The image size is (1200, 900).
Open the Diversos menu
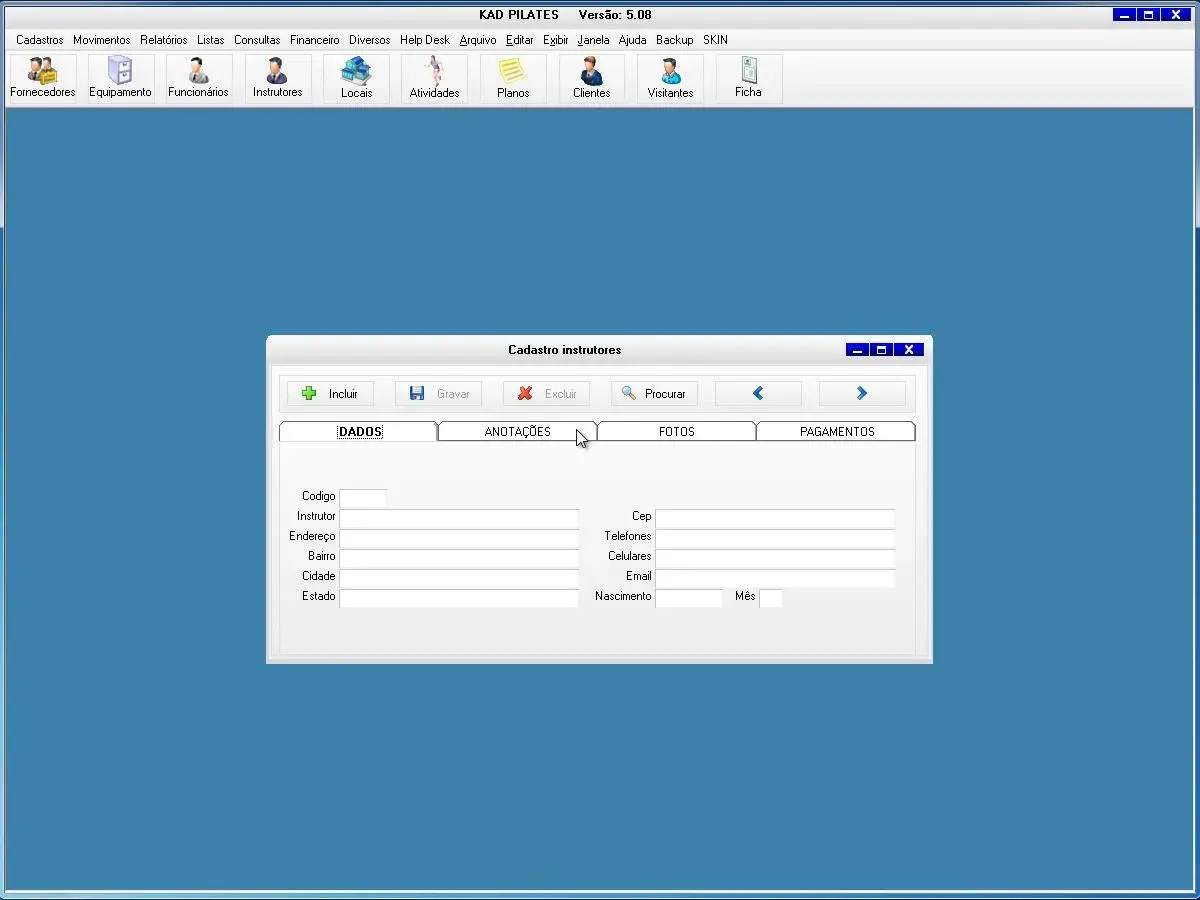[370, 40]
